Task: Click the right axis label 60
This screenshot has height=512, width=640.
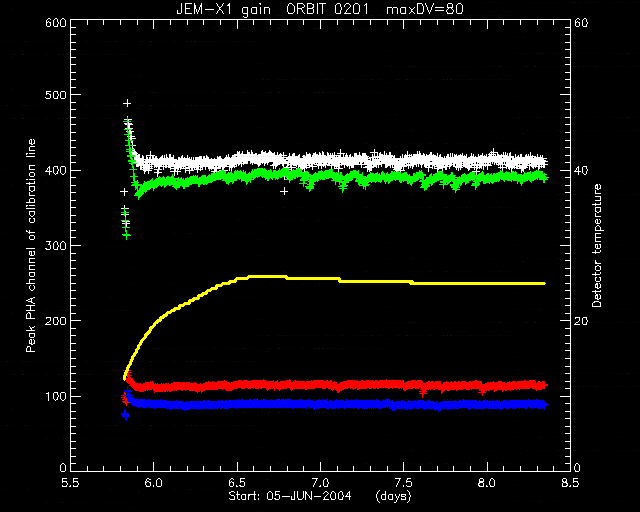Action: pyautogui.click(x=581, y=23)
